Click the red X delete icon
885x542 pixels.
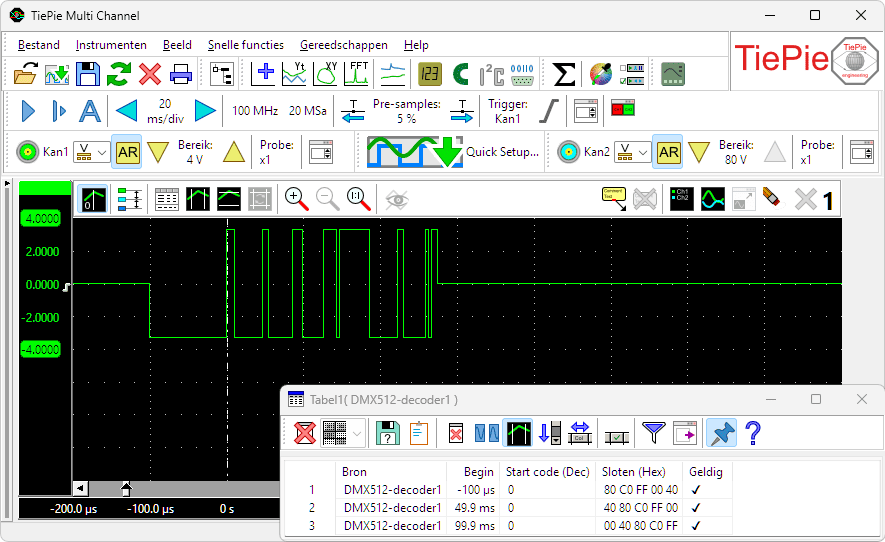click(x=150, y=74)
